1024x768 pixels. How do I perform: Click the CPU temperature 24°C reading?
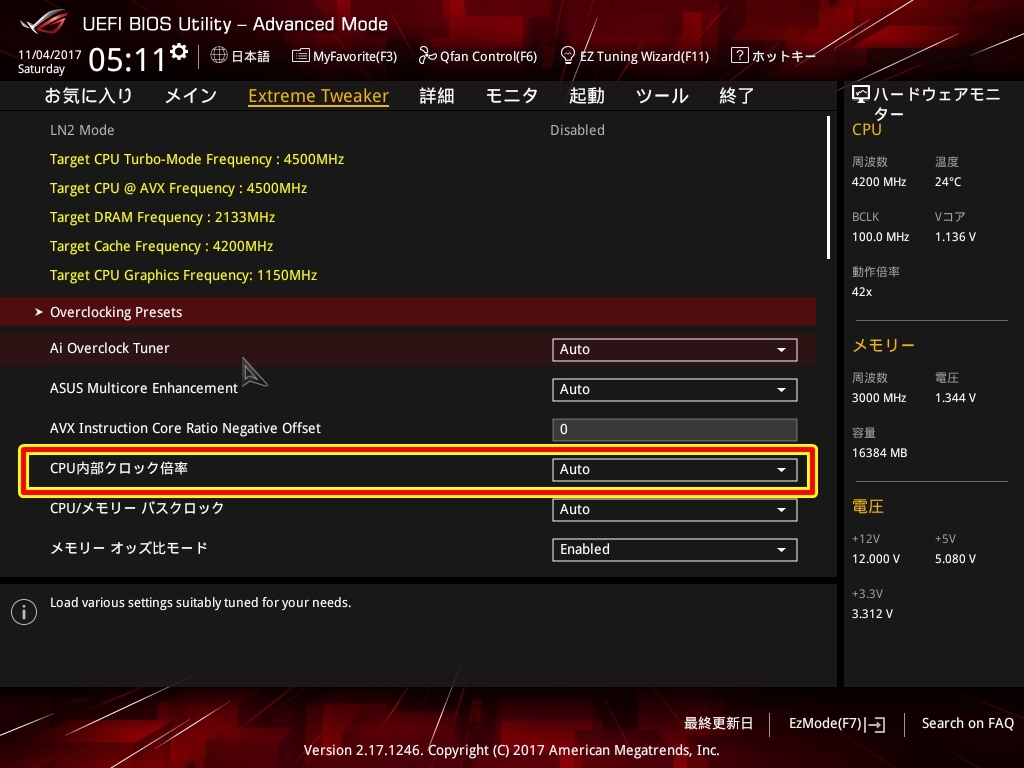coord(948,182)
